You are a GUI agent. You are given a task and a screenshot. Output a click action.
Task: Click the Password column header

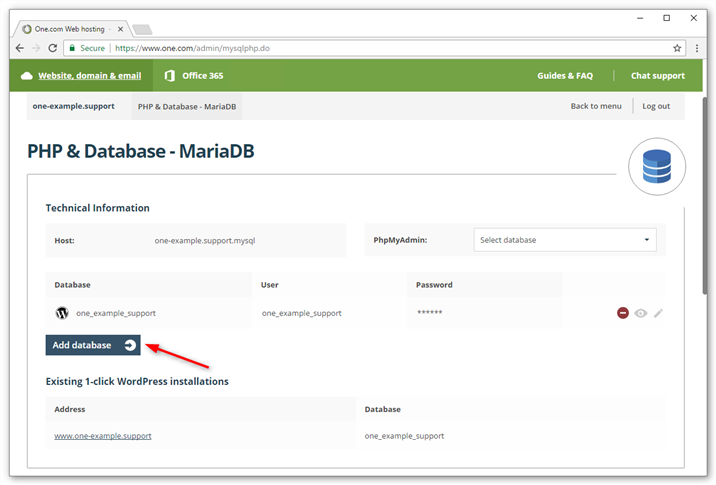click(x=434, y=285)
